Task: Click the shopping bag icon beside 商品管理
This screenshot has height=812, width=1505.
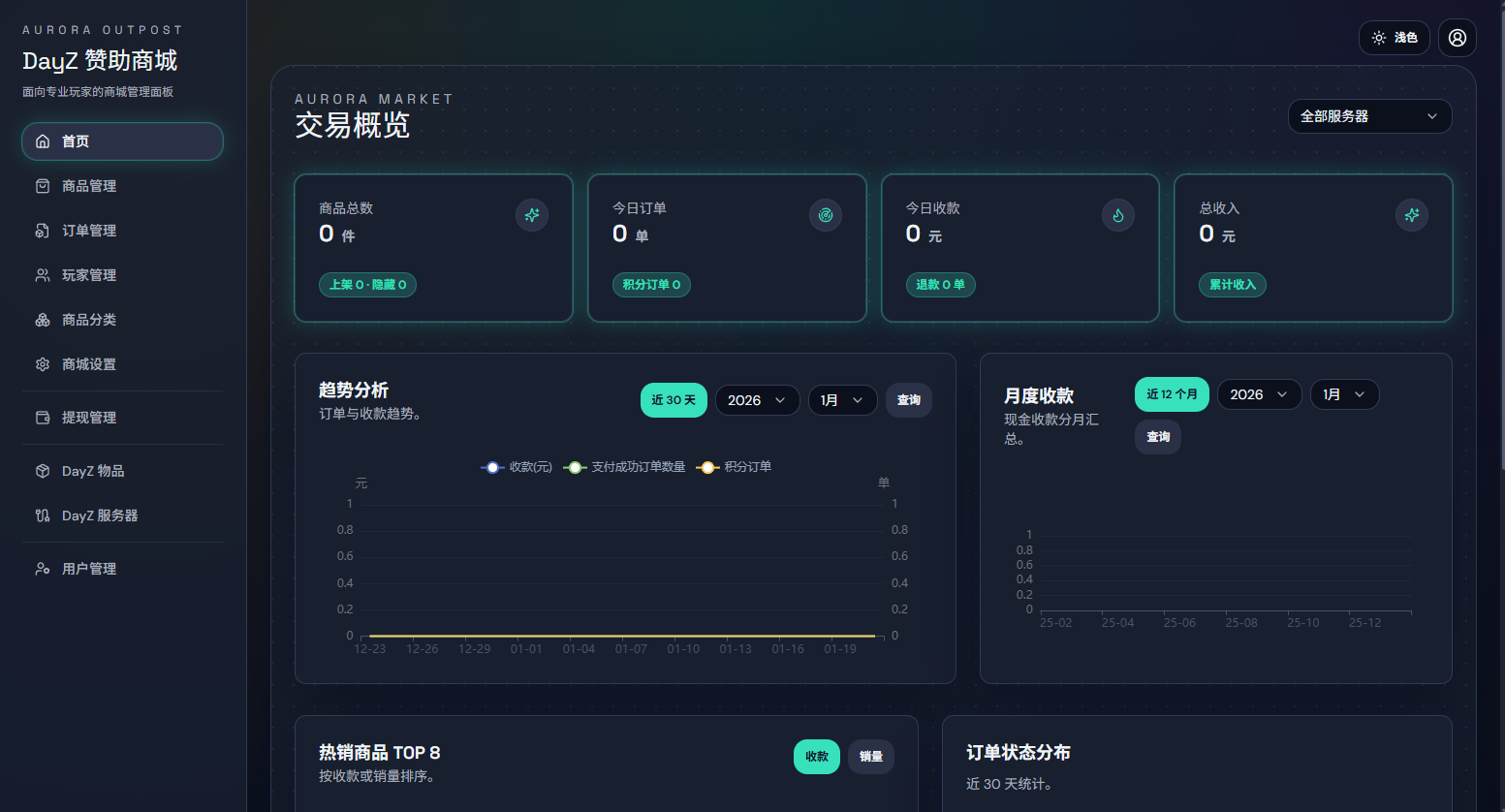Action: [43, 186]
